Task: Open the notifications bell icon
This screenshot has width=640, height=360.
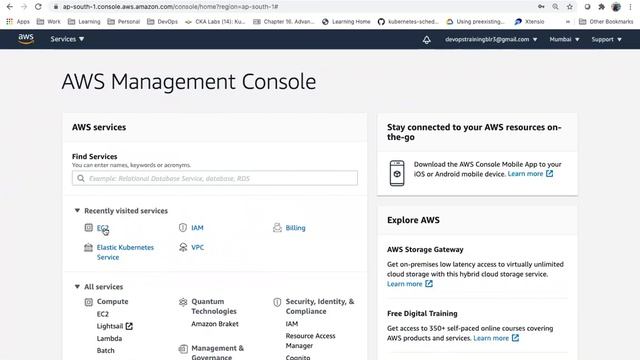Action: (427, 40)
